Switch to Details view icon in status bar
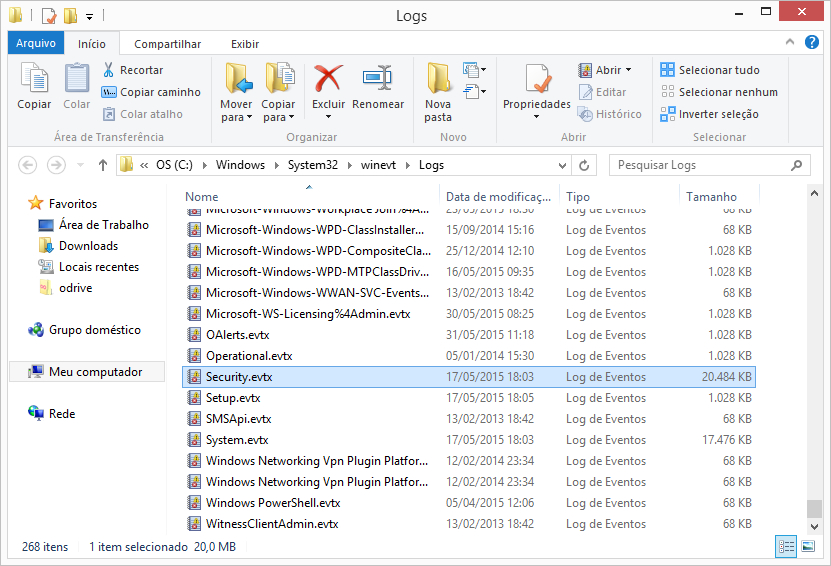 [786, 546]
